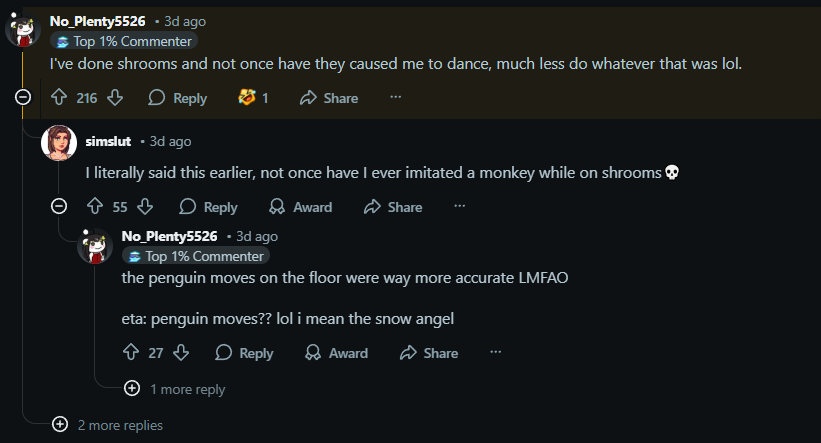The height and width of the screenshot is (443, 821).
Task: Open simslut's user profile link
Action: 108,141
